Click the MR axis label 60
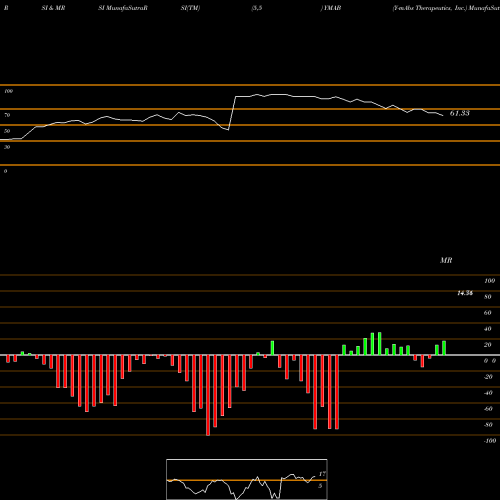Viewport: 500px width, 500px height. tap(488, 313)
